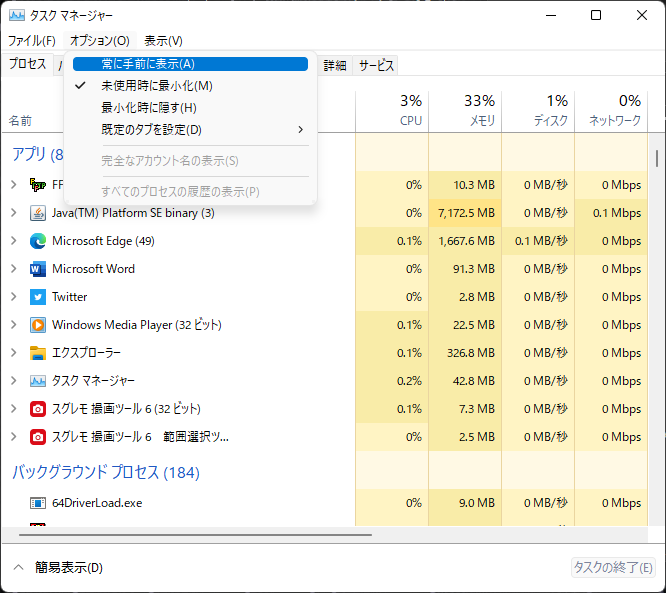
Task: Expand the タスク マネージャー row
Action: pos(14,381)
